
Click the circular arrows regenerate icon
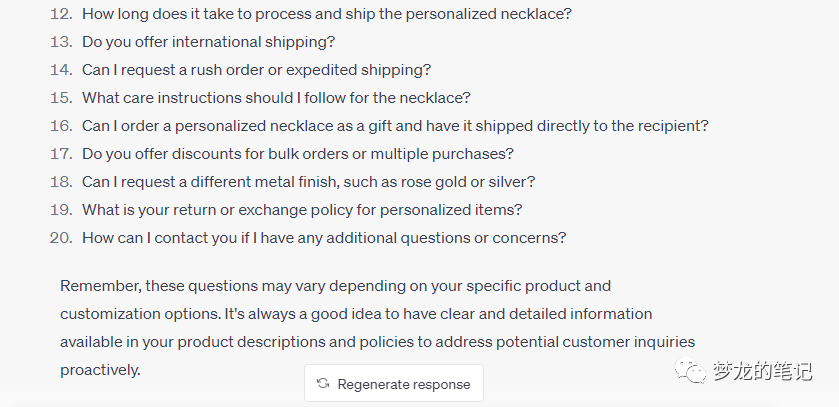[x=323, y=384]
